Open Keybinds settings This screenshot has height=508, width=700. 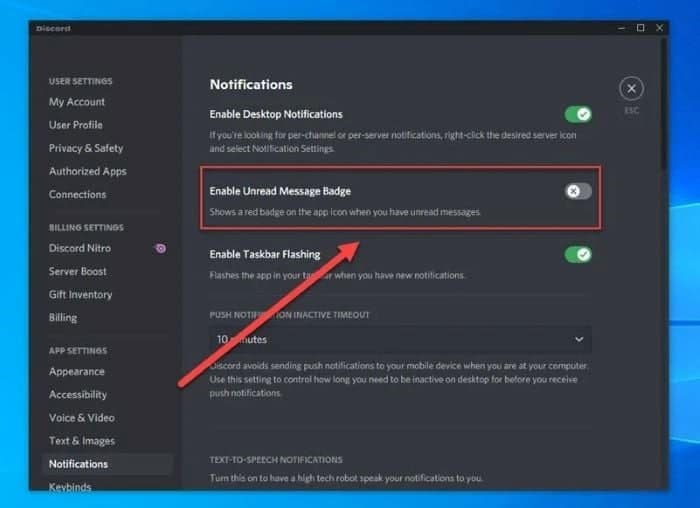70,487
